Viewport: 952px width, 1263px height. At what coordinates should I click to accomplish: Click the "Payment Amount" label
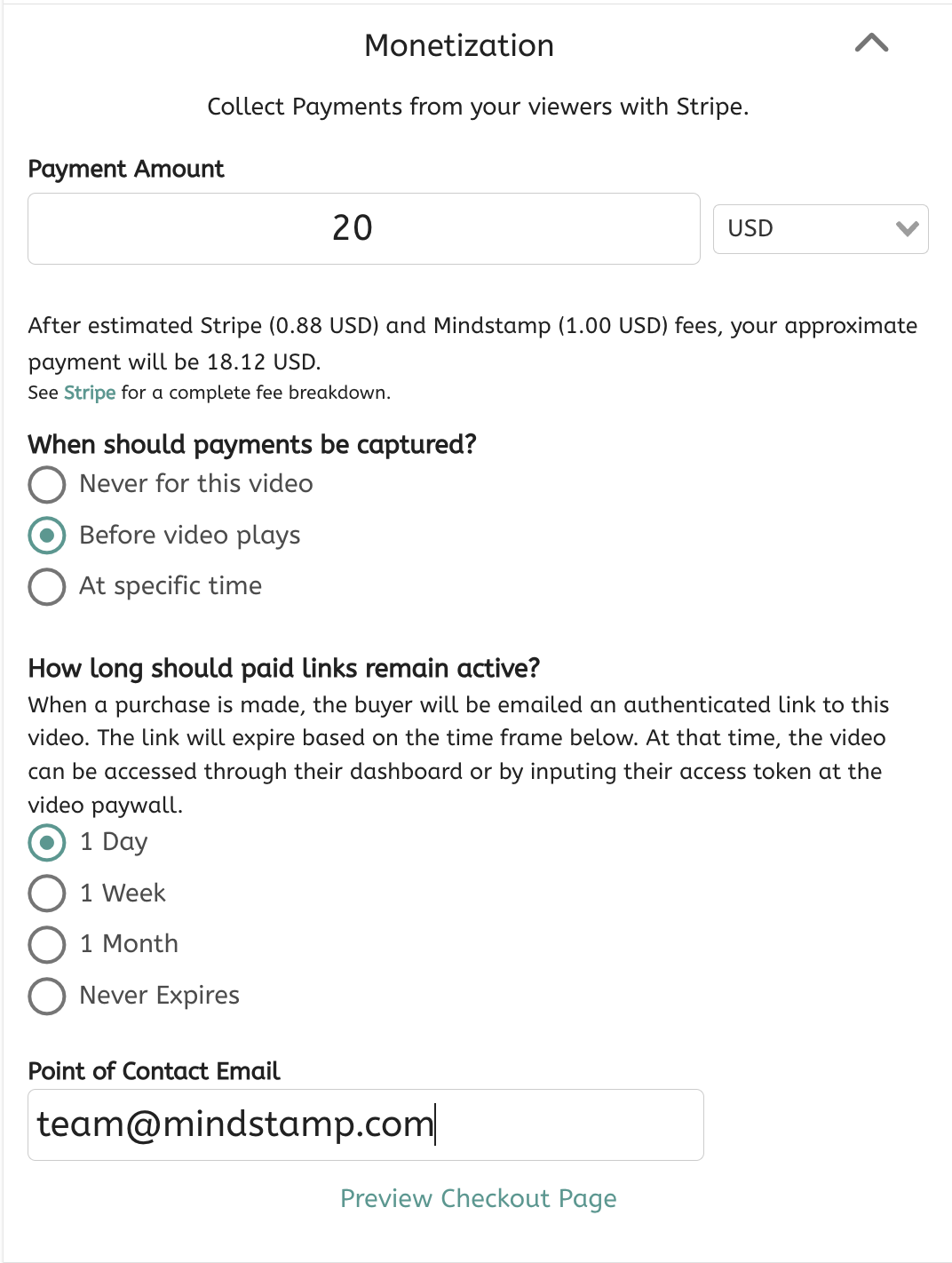[126, 169]
